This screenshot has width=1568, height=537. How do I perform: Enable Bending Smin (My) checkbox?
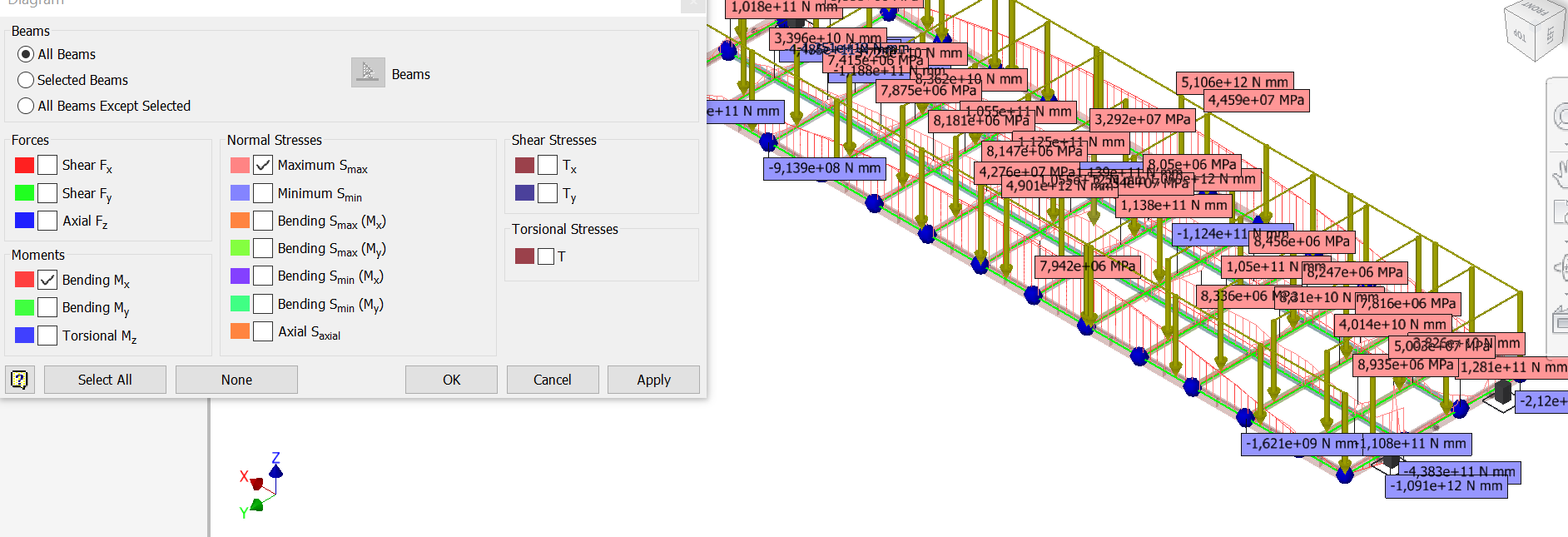pyautogui.click(x=263, y=304)
